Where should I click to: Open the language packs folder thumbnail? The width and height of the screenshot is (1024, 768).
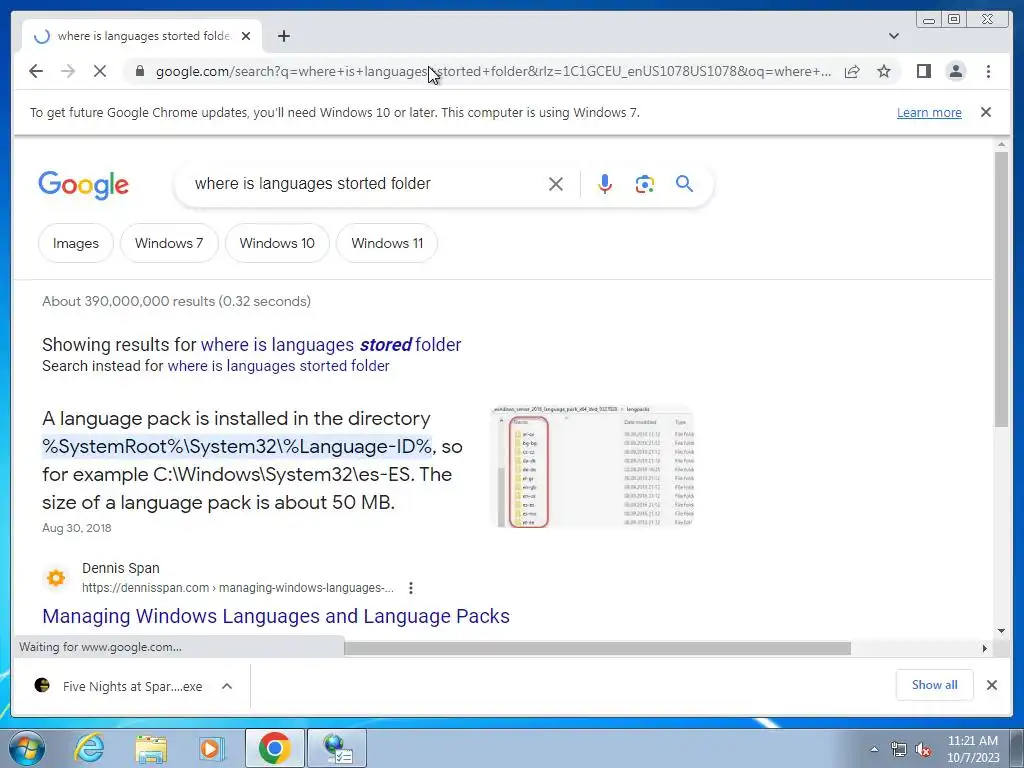592,466
